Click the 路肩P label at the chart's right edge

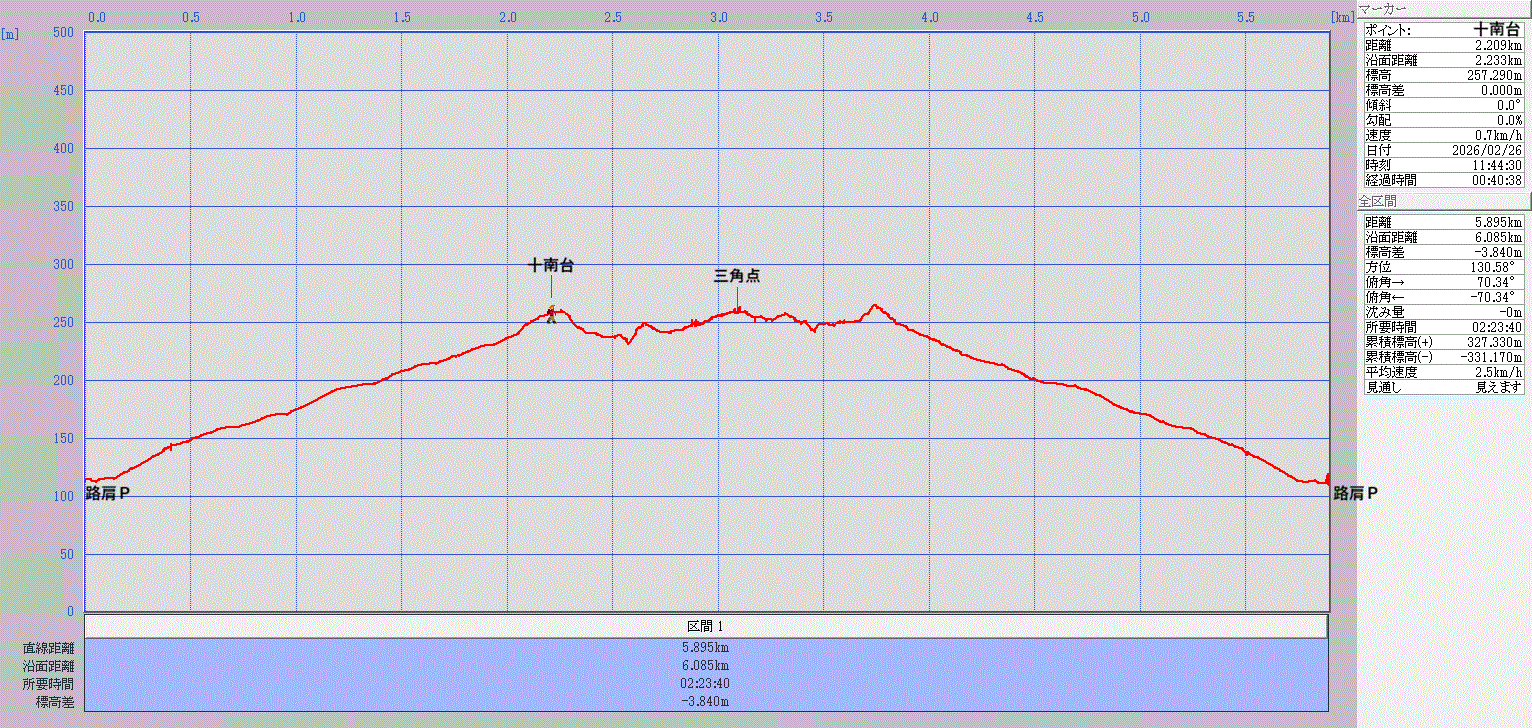pos(1355,493)
